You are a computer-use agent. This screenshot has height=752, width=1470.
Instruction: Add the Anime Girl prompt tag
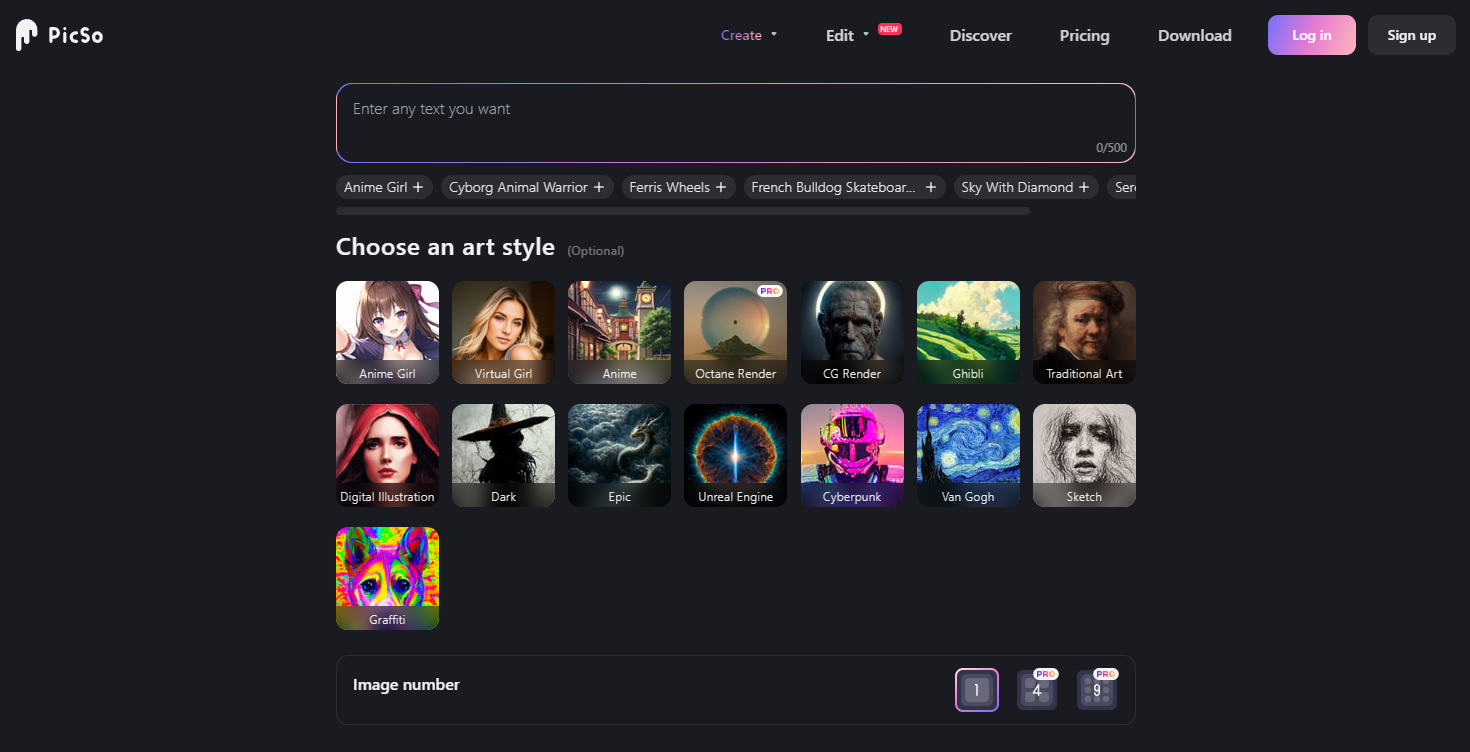384,187
